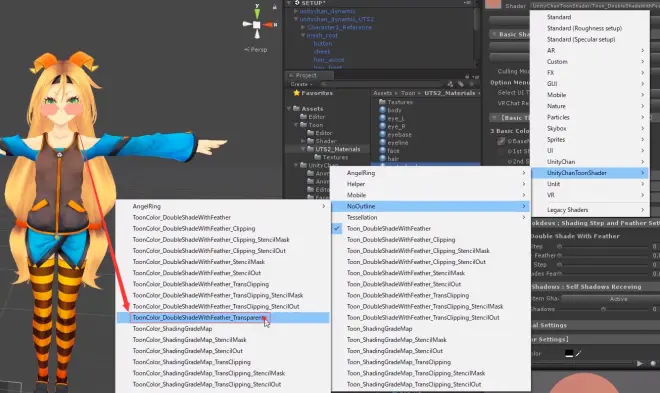
Task: Select the eye_R material sphere icon
Action: point(383,126)
